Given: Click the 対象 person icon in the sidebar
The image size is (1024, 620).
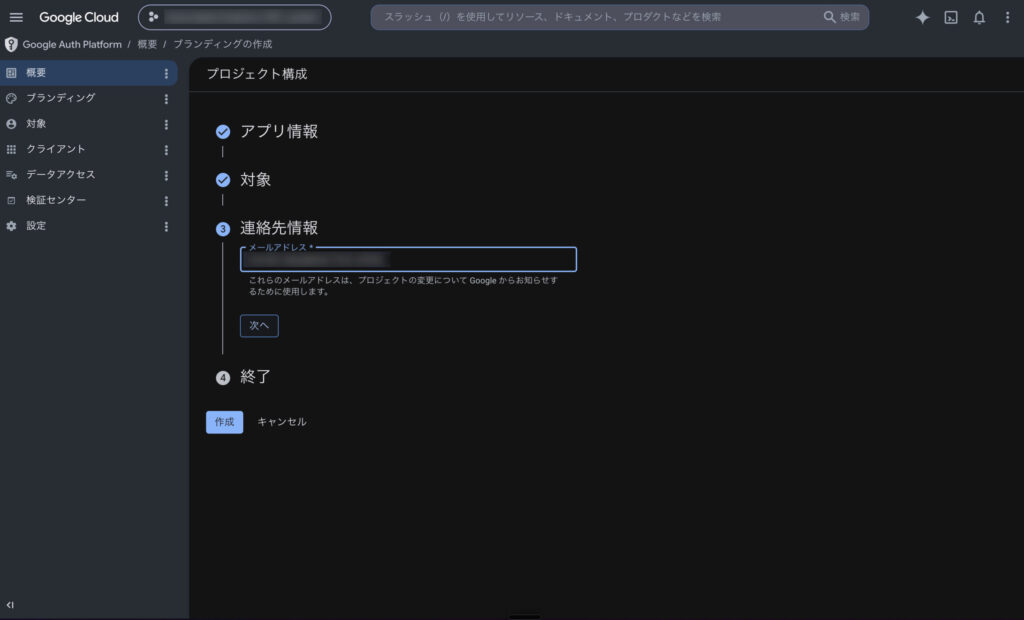Looking at the screenshot, I should (11, 123).
